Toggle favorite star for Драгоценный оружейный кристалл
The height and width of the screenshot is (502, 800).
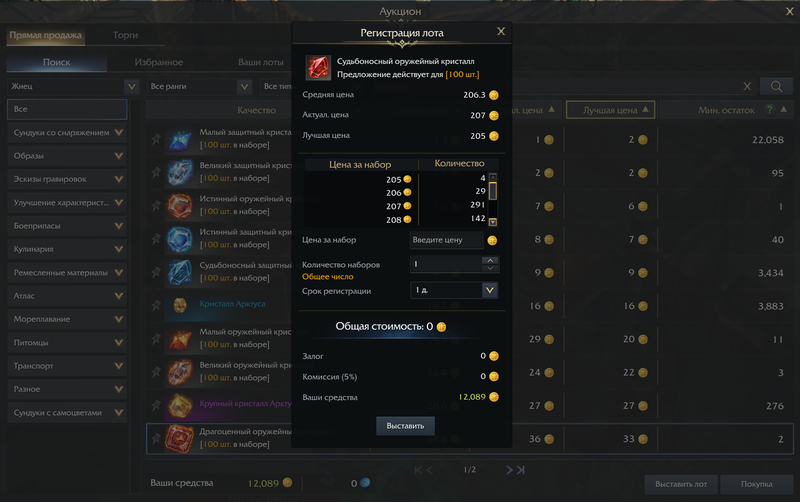(x=156, y=438)
